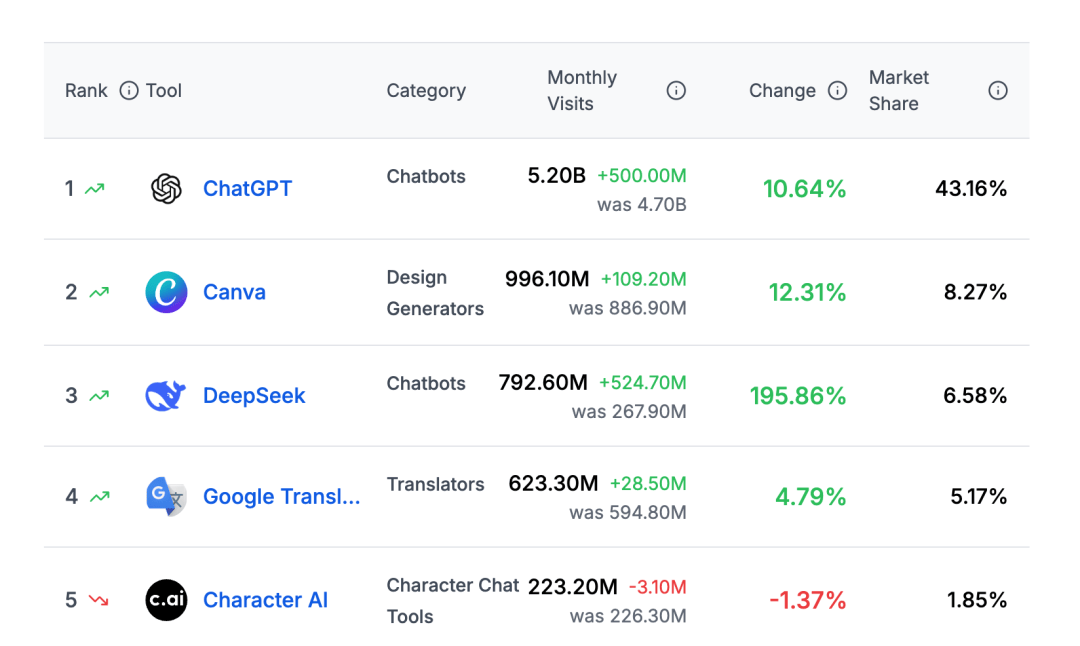Open the Monthly Visits info icon
The width and height of the screenshot is (1080, 646).
click(676, 90)
